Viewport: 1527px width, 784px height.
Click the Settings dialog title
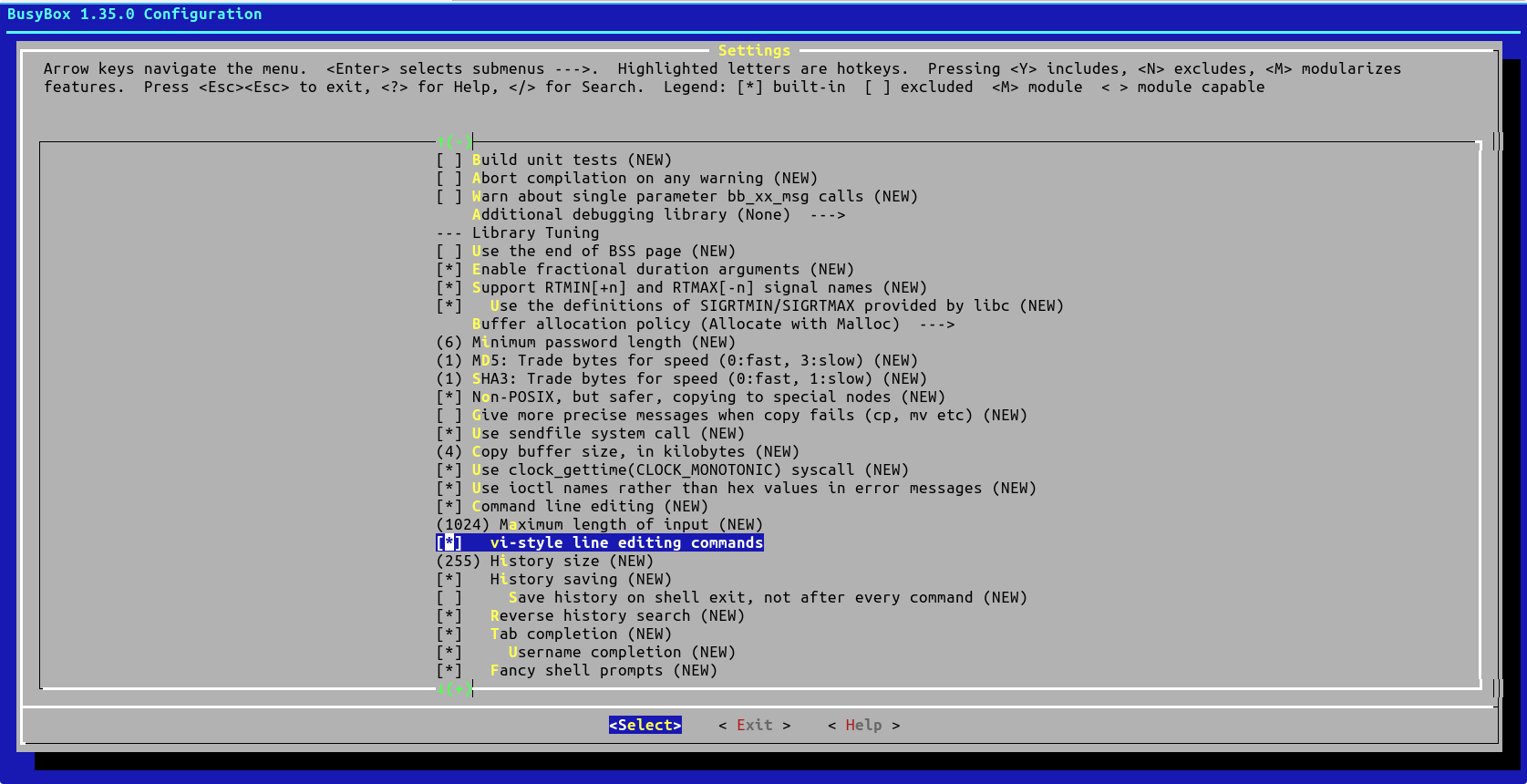pyautogui.click(x=755, y=50)
